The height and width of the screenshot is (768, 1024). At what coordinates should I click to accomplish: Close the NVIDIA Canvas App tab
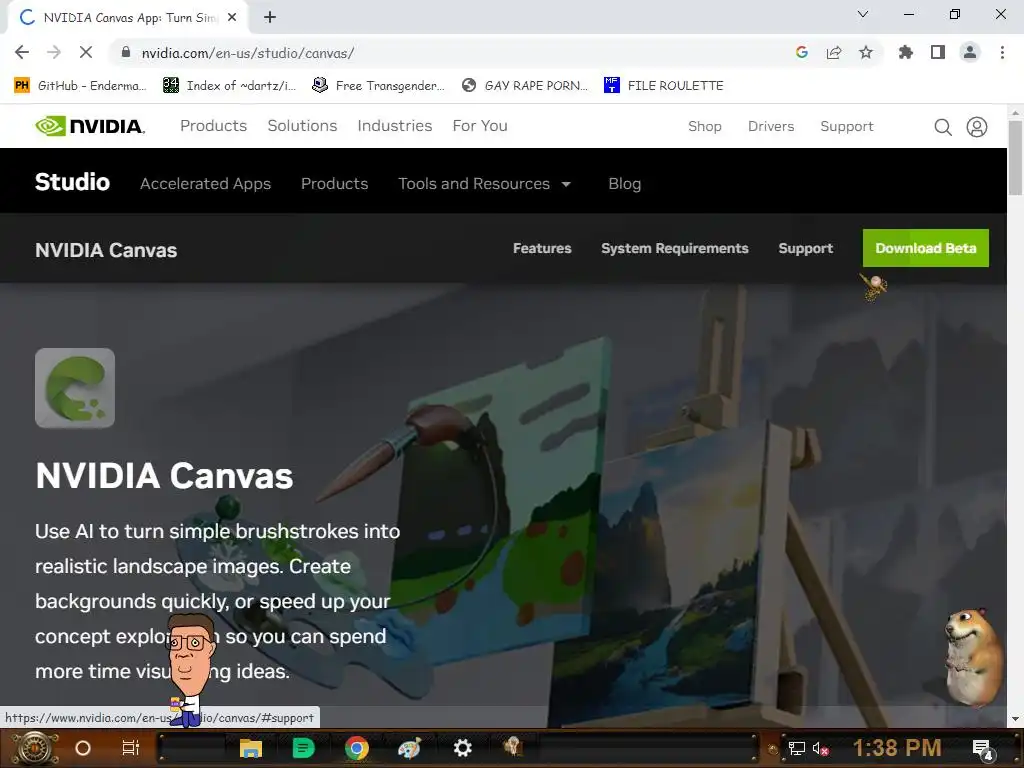click(x=232, y=18)
